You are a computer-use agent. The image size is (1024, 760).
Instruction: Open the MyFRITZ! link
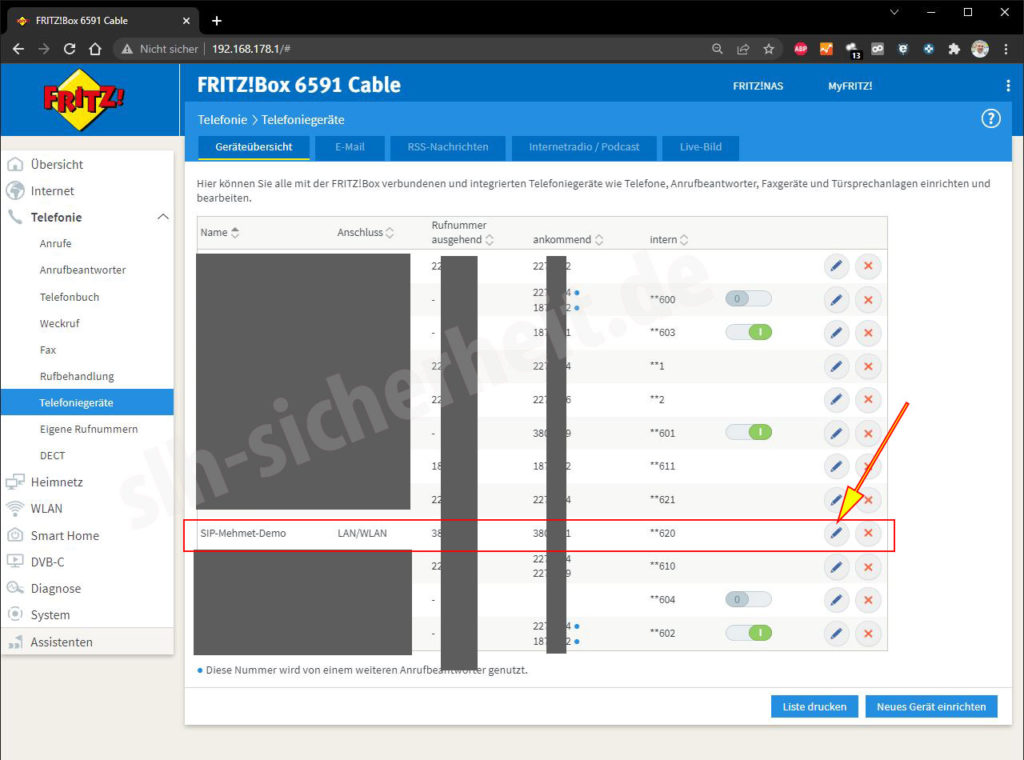[850, 86]
